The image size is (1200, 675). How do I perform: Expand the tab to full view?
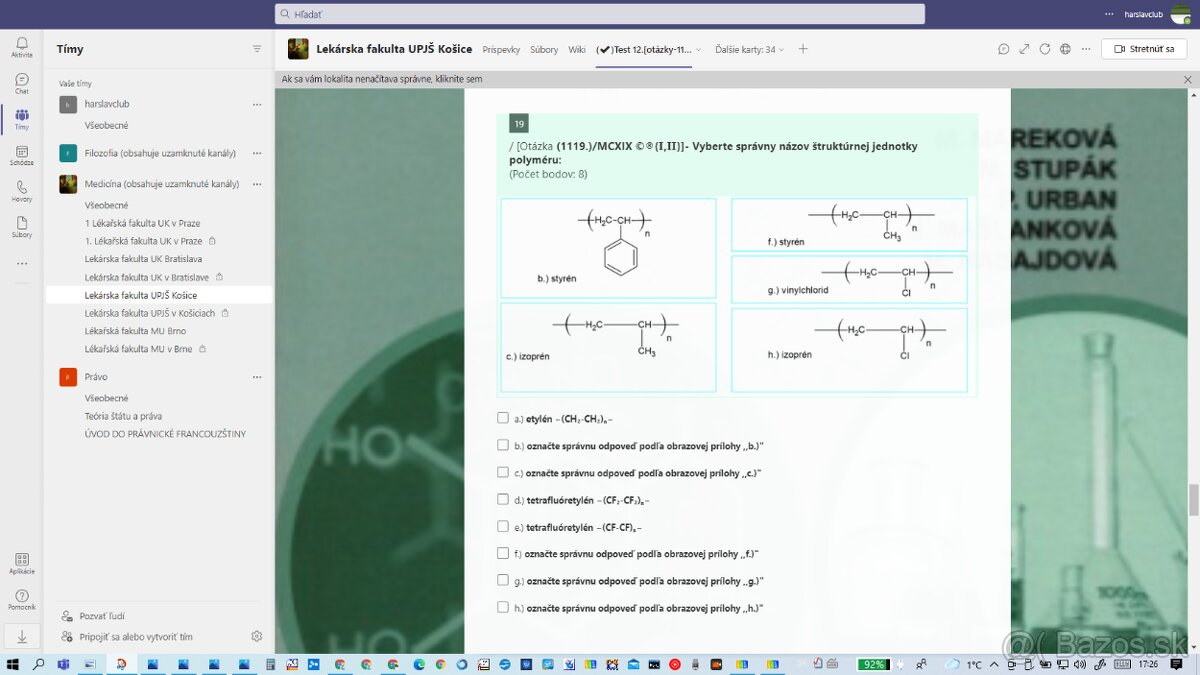point(1024,49)
